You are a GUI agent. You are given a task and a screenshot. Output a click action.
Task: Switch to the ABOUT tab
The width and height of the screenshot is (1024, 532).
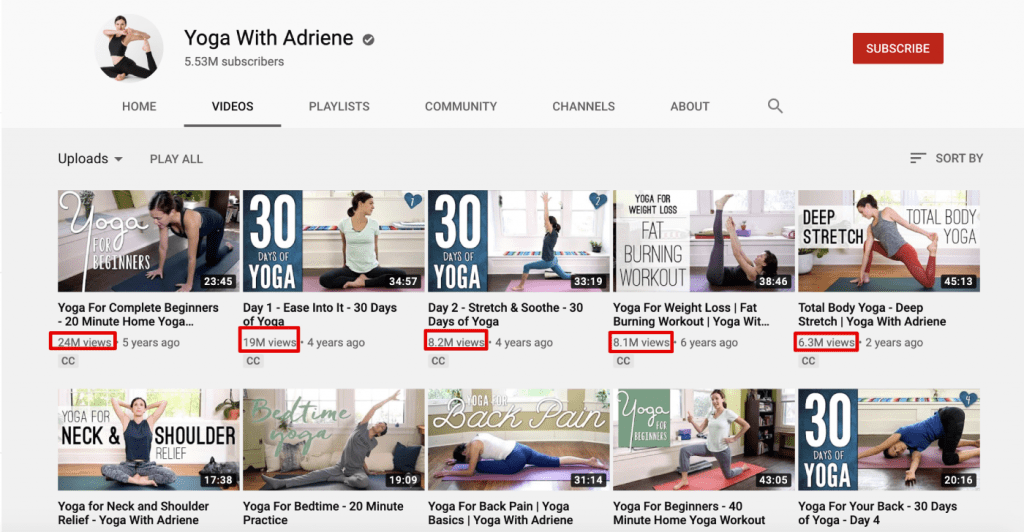click(x=690, y=106)
